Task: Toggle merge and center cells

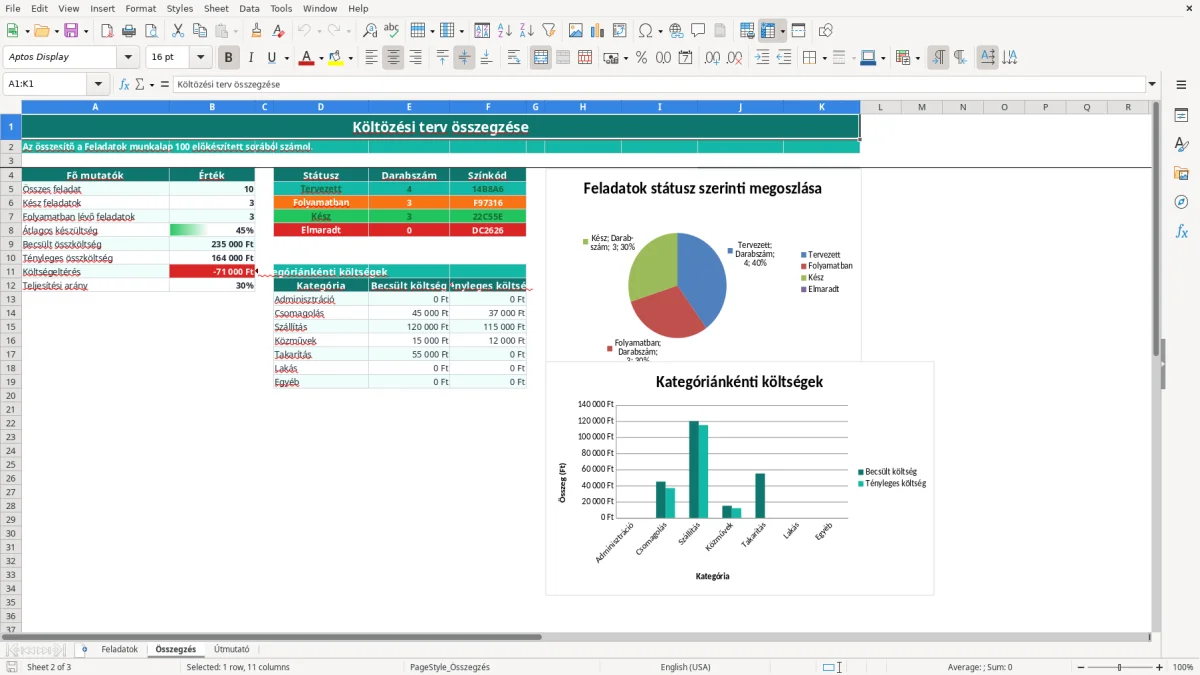Action: [541, 58]
